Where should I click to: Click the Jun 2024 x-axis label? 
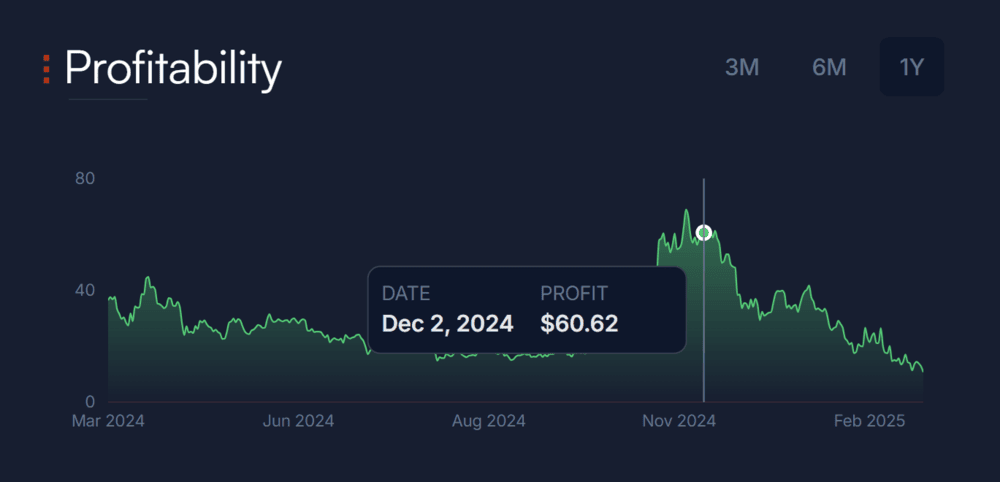click(x=298, y=421)
